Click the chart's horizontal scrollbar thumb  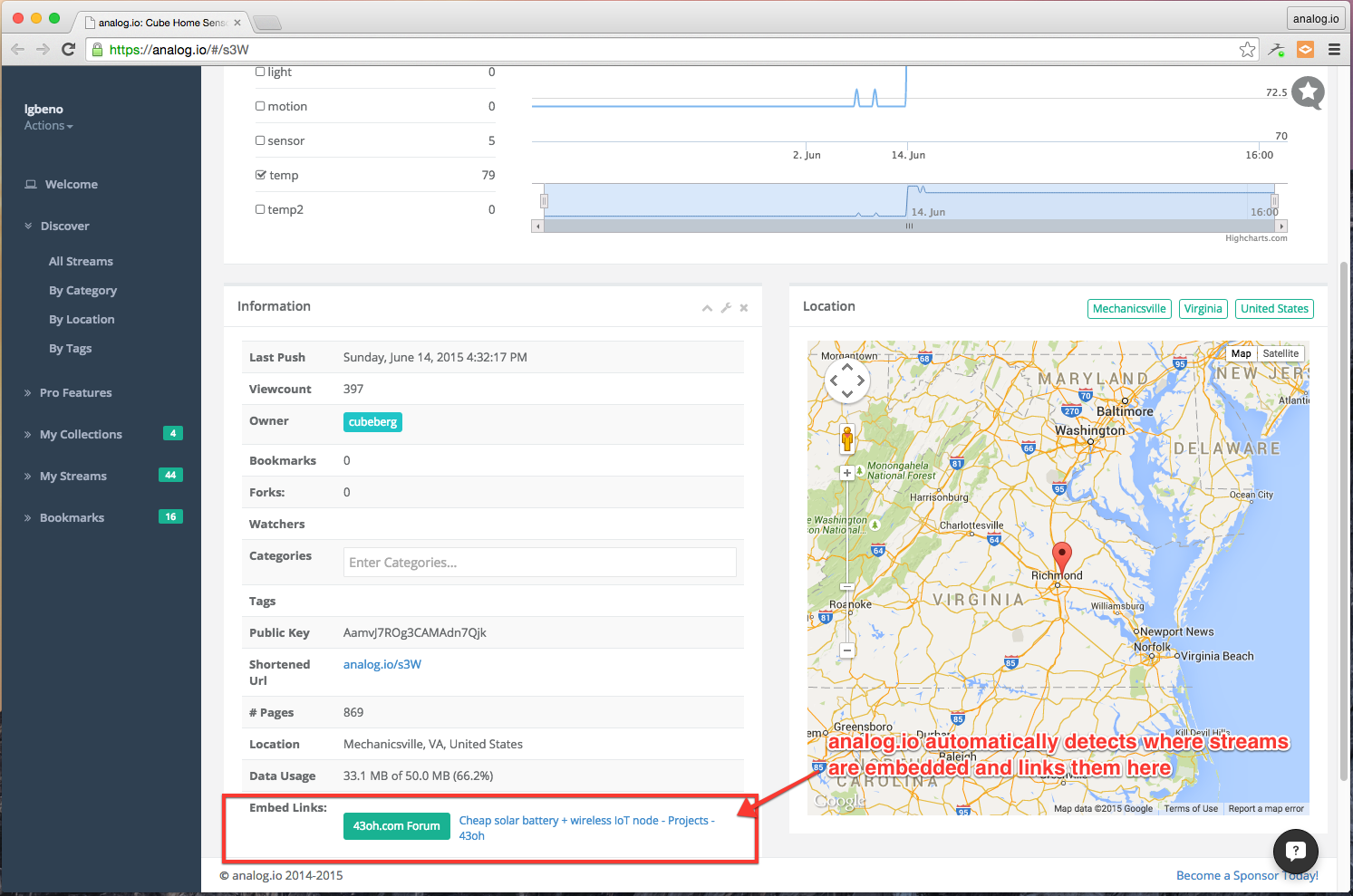[x=909, y=226]
